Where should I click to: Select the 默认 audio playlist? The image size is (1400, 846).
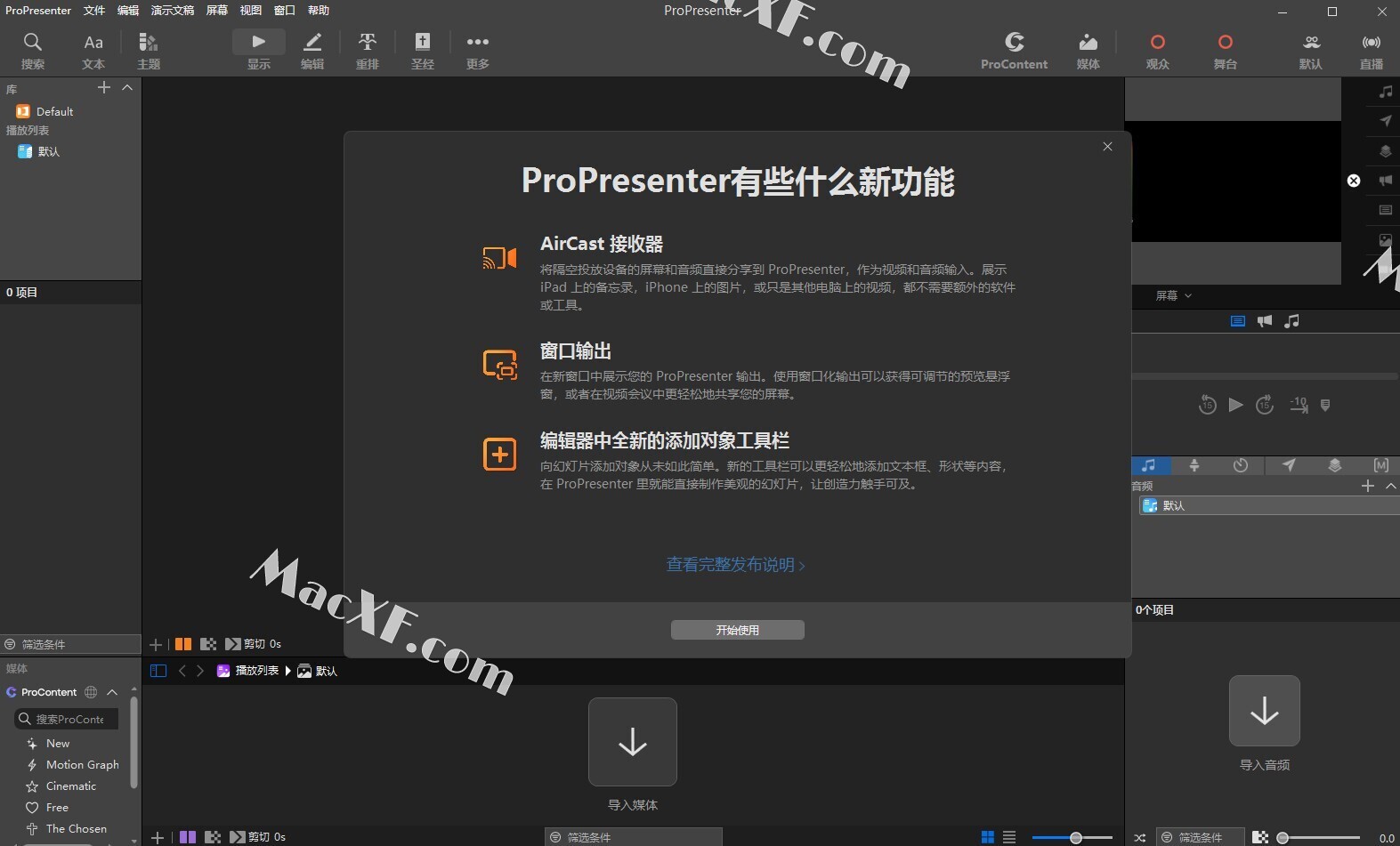tap(1269, 505)
